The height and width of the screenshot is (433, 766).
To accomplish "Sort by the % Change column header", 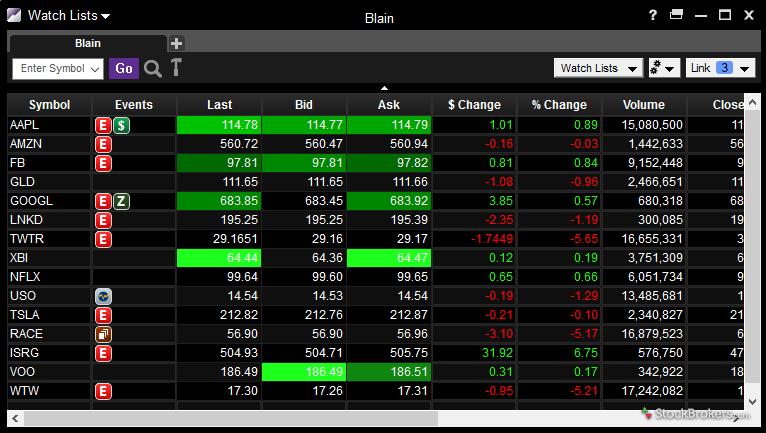I will [559, 105].
